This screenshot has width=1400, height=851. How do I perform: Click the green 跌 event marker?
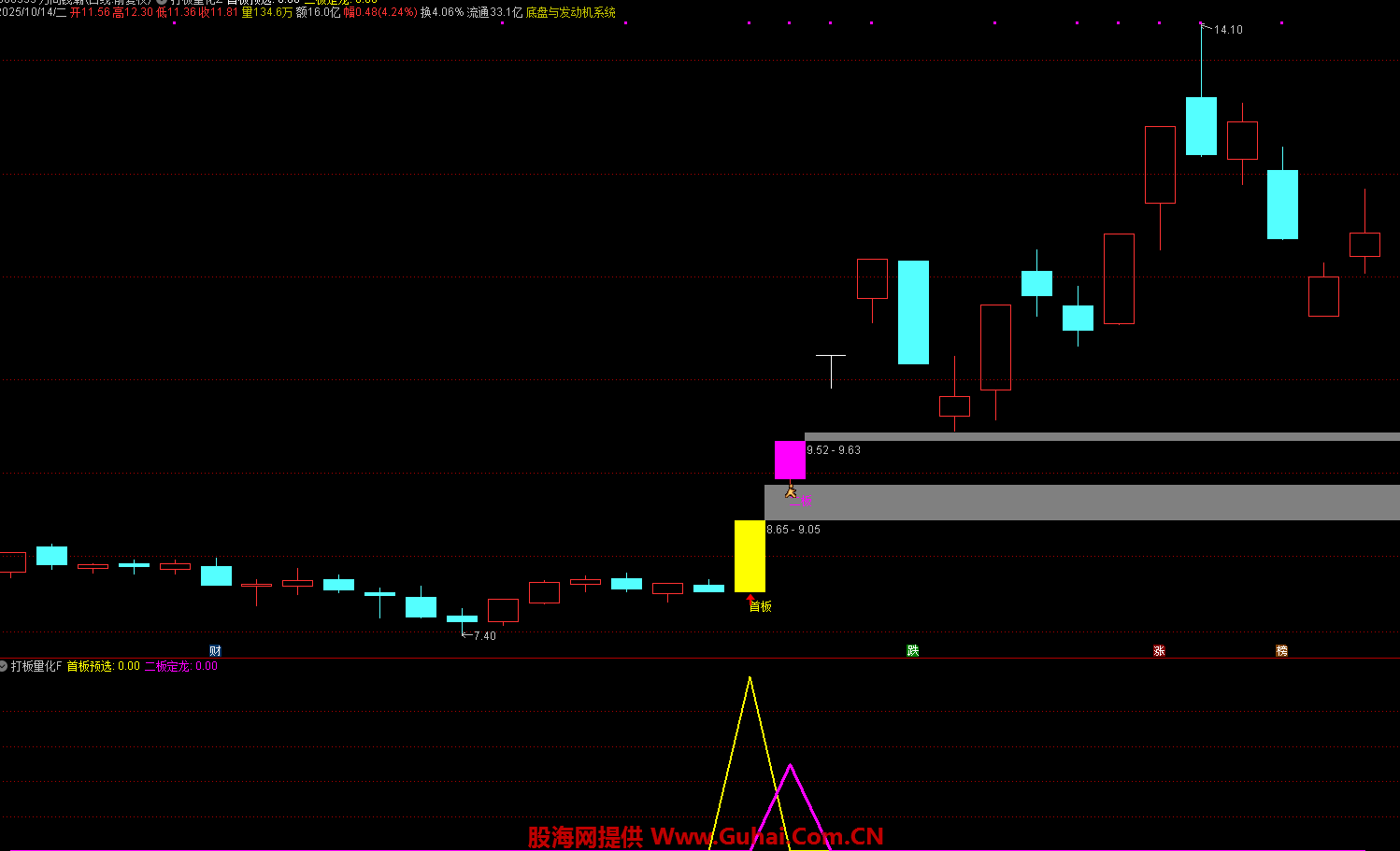[912, 651]
